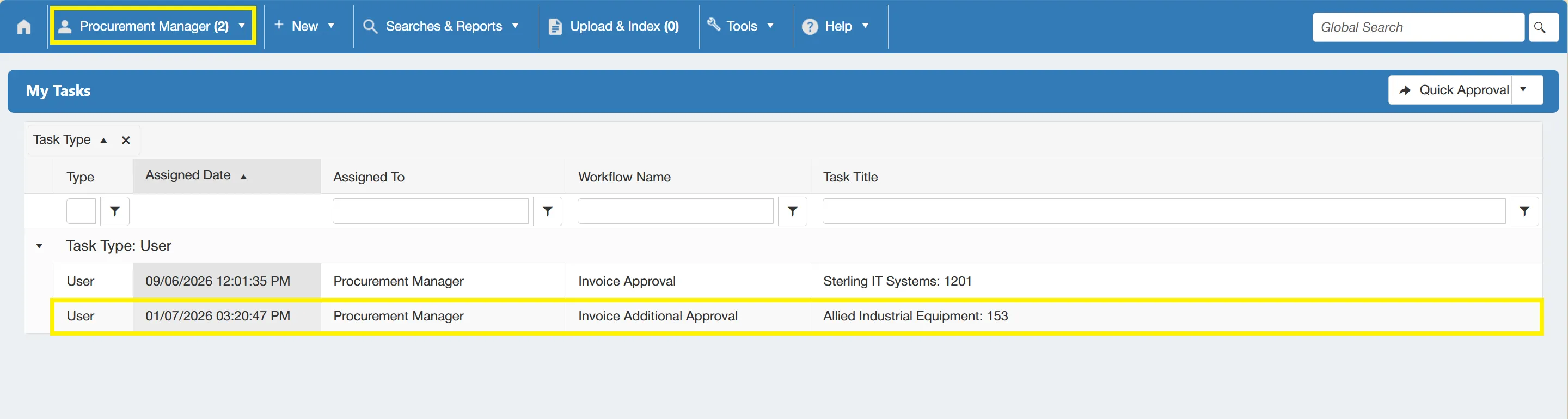
Task: Open the Procurement Manager (2) menu
Action: click(x=153, y=26)
